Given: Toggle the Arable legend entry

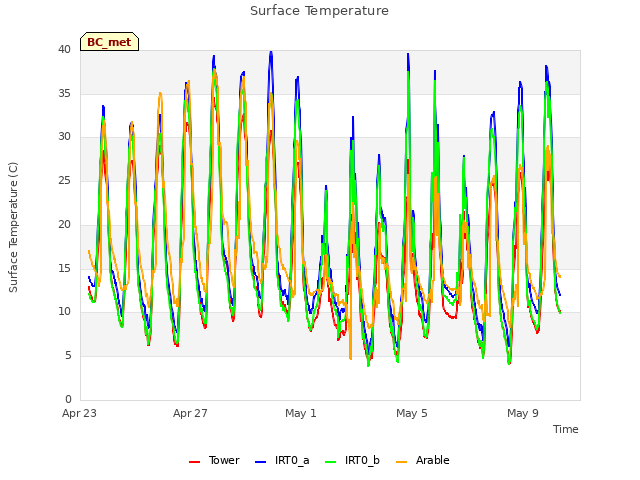Looking at the screenshot, I should 423,460.
